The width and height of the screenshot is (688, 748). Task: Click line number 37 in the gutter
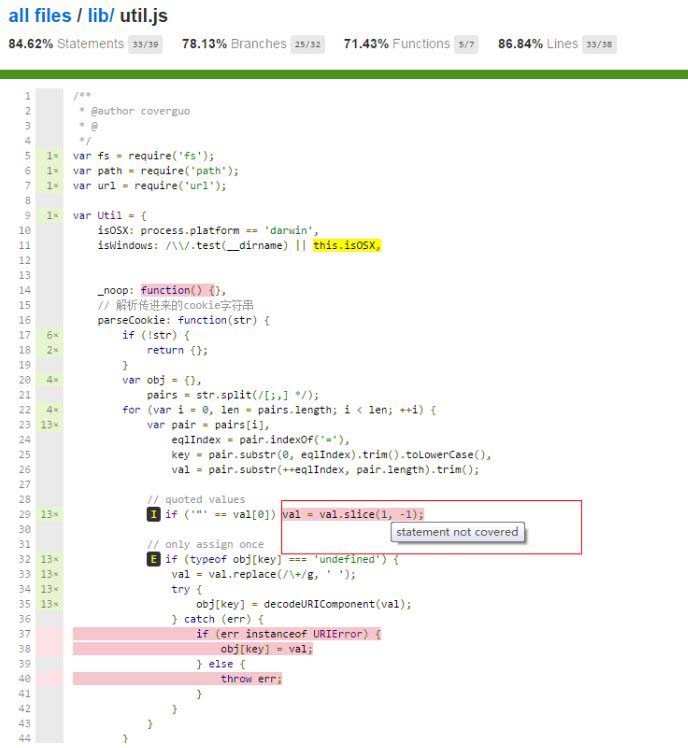click(26, 634)
